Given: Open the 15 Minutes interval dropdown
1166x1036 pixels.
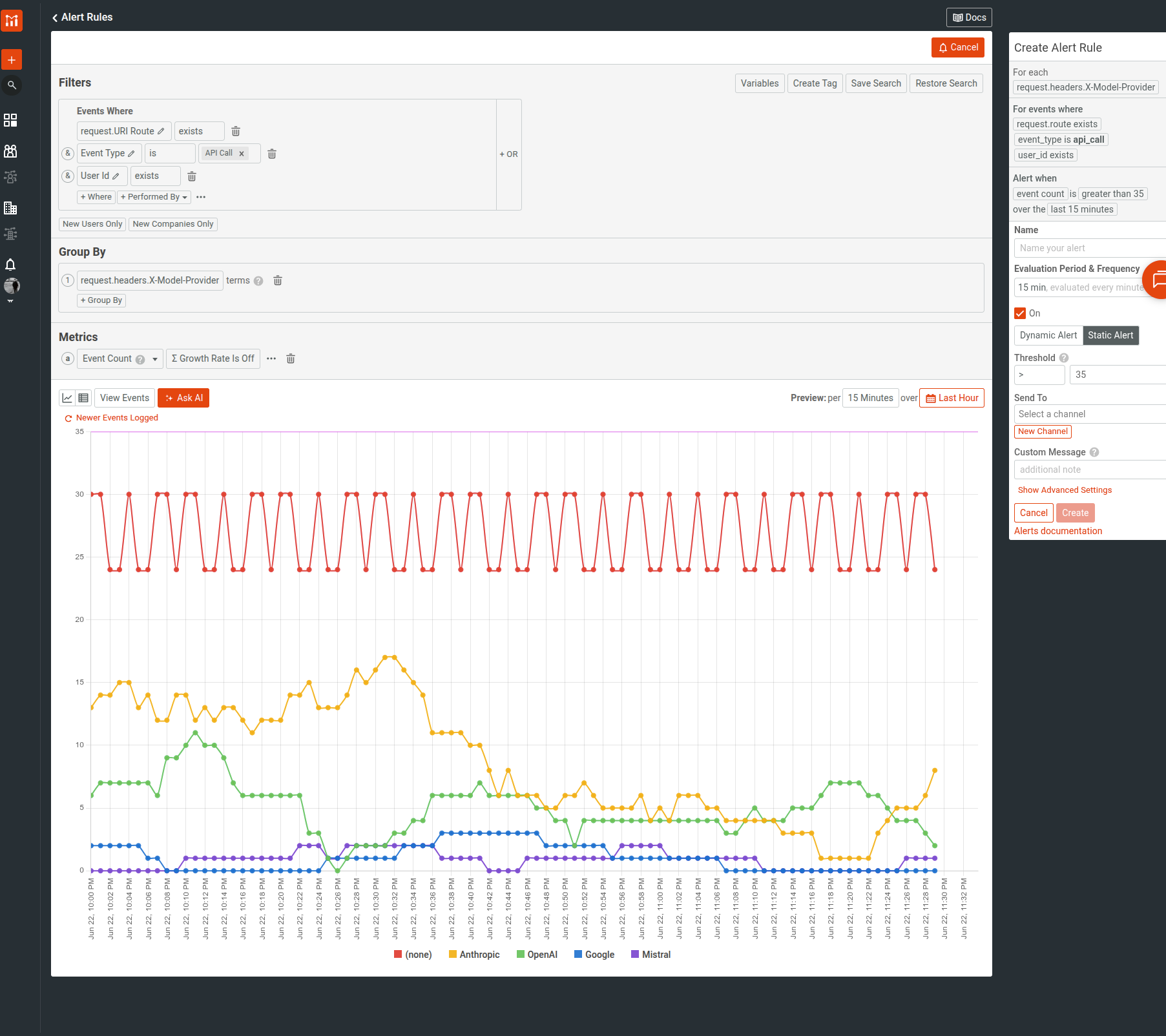Looking at the screenshot, I should click(x=870, y=398).
